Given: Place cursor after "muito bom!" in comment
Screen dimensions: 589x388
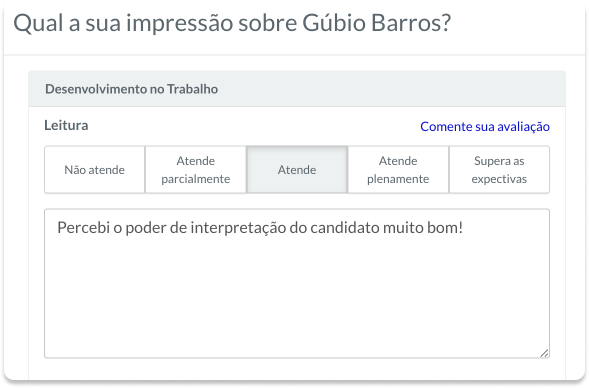Looking at the screenshot, I should [464, 228].
